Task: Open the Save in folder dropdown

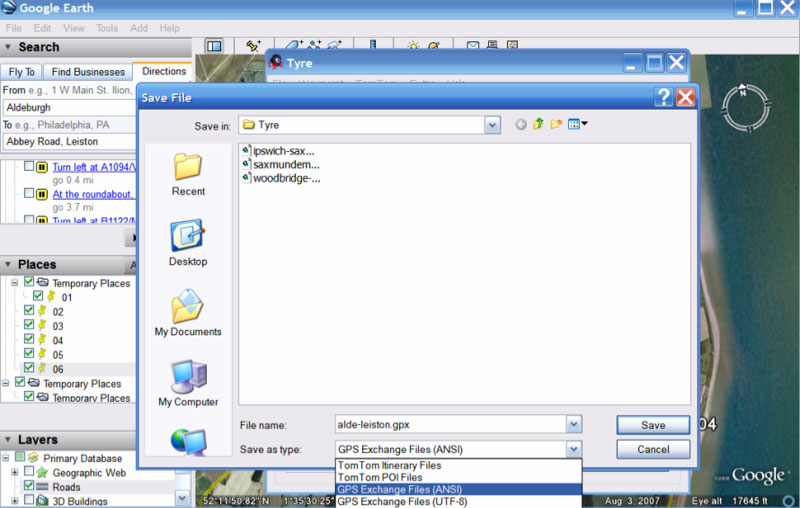Action: (x=492, y=125)
